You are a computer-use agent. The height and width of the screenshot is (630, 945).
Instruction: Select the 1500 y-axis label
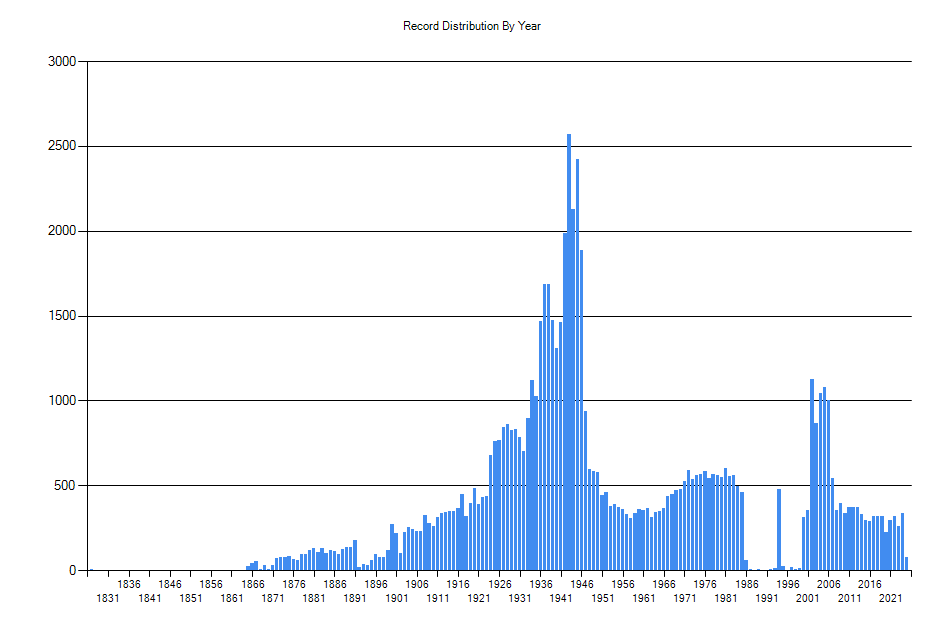(62, 316)
